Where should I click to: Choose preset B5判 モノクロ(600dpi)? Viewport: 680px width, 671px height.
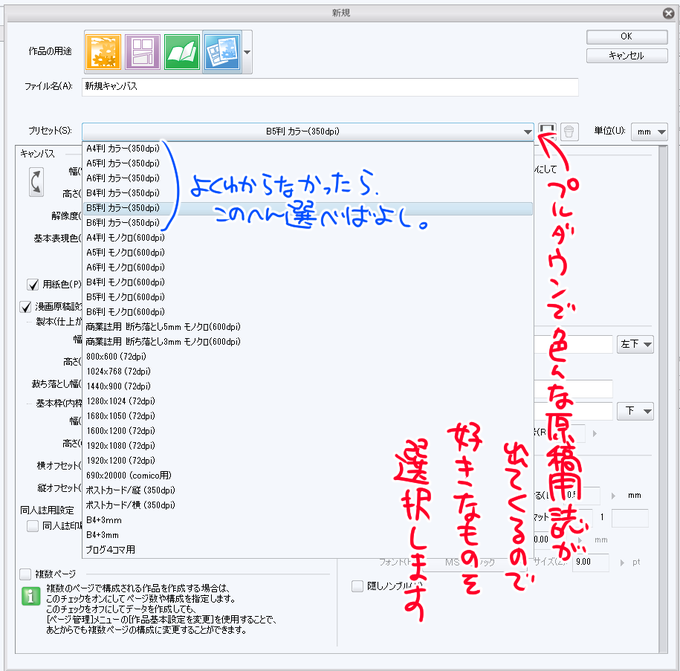coord(308,297)
